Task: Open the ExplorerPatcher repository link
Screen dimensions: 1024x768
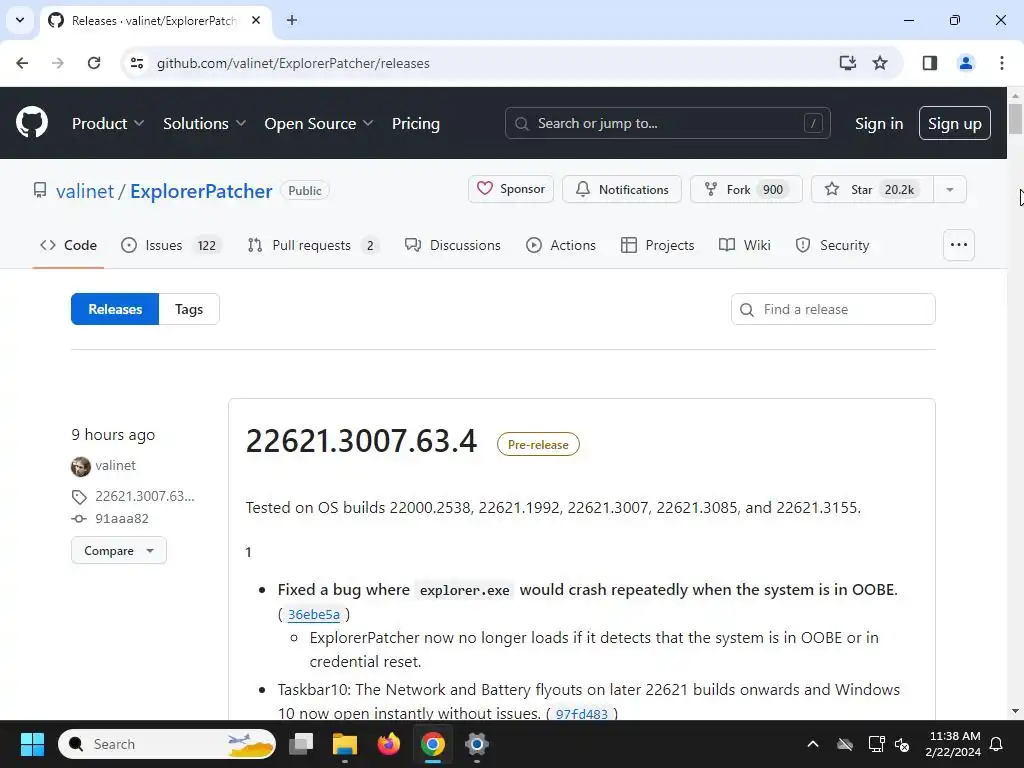Action: click(200, 191)
